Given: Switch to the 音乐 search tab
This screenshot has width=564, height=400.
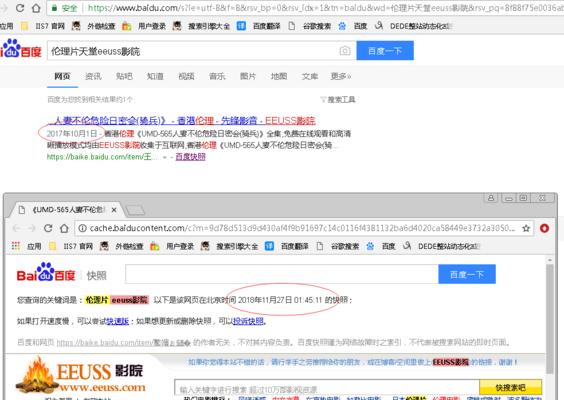Looking at the screenshot, I should tap(217, 76).
